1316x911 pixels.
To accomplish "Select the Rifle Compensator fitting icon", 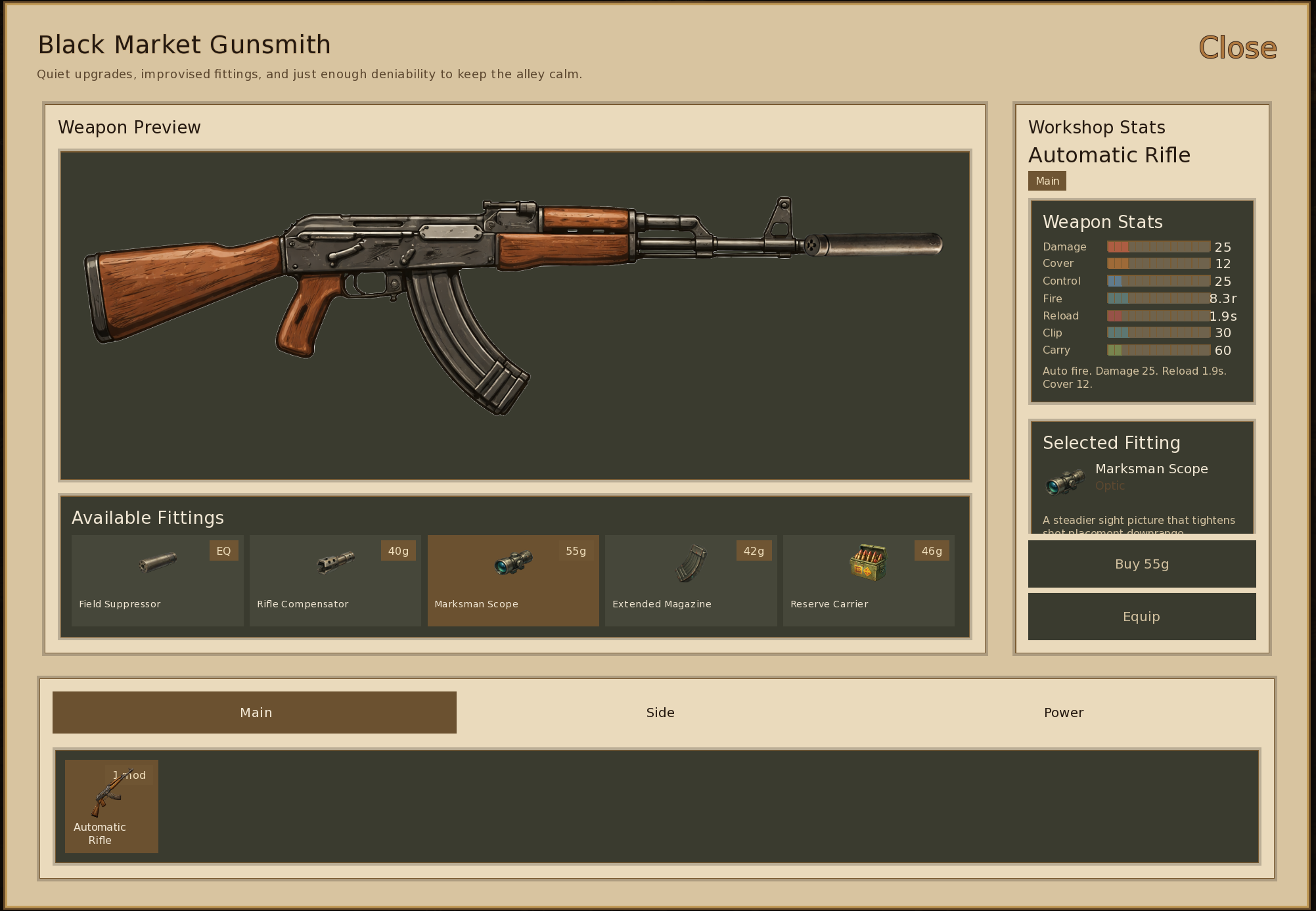I will click(x=336, y=563).
